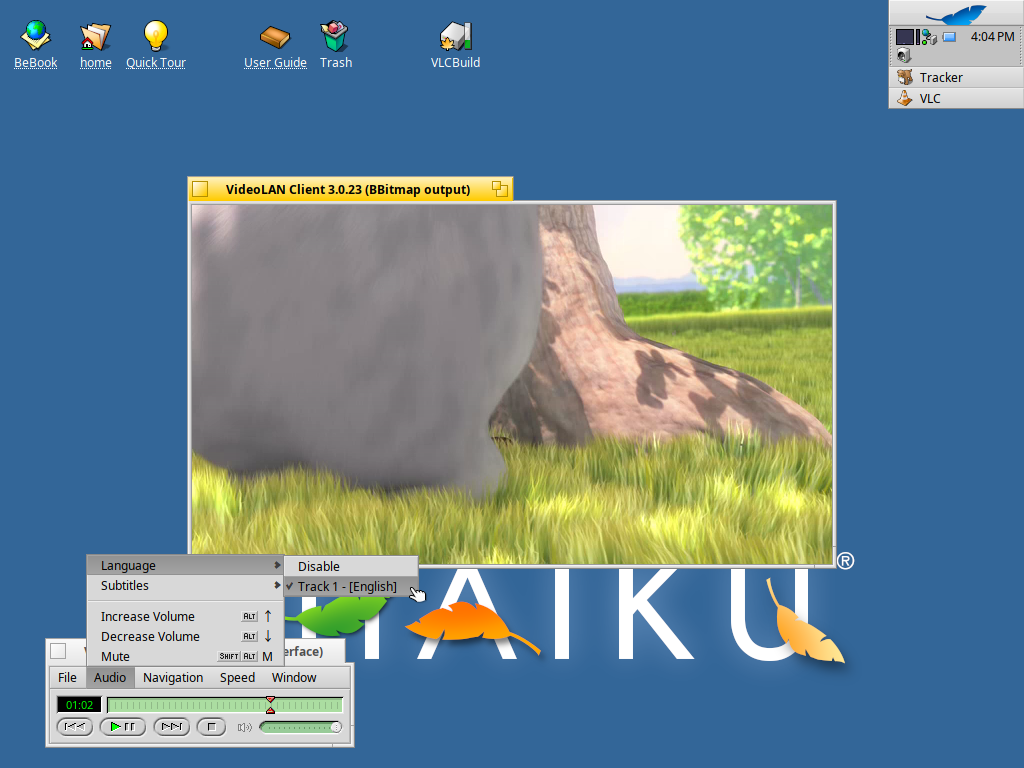Click the volume slider knob
The image size is (1024, 768).
pyautogui.click(x=336, y=727)
